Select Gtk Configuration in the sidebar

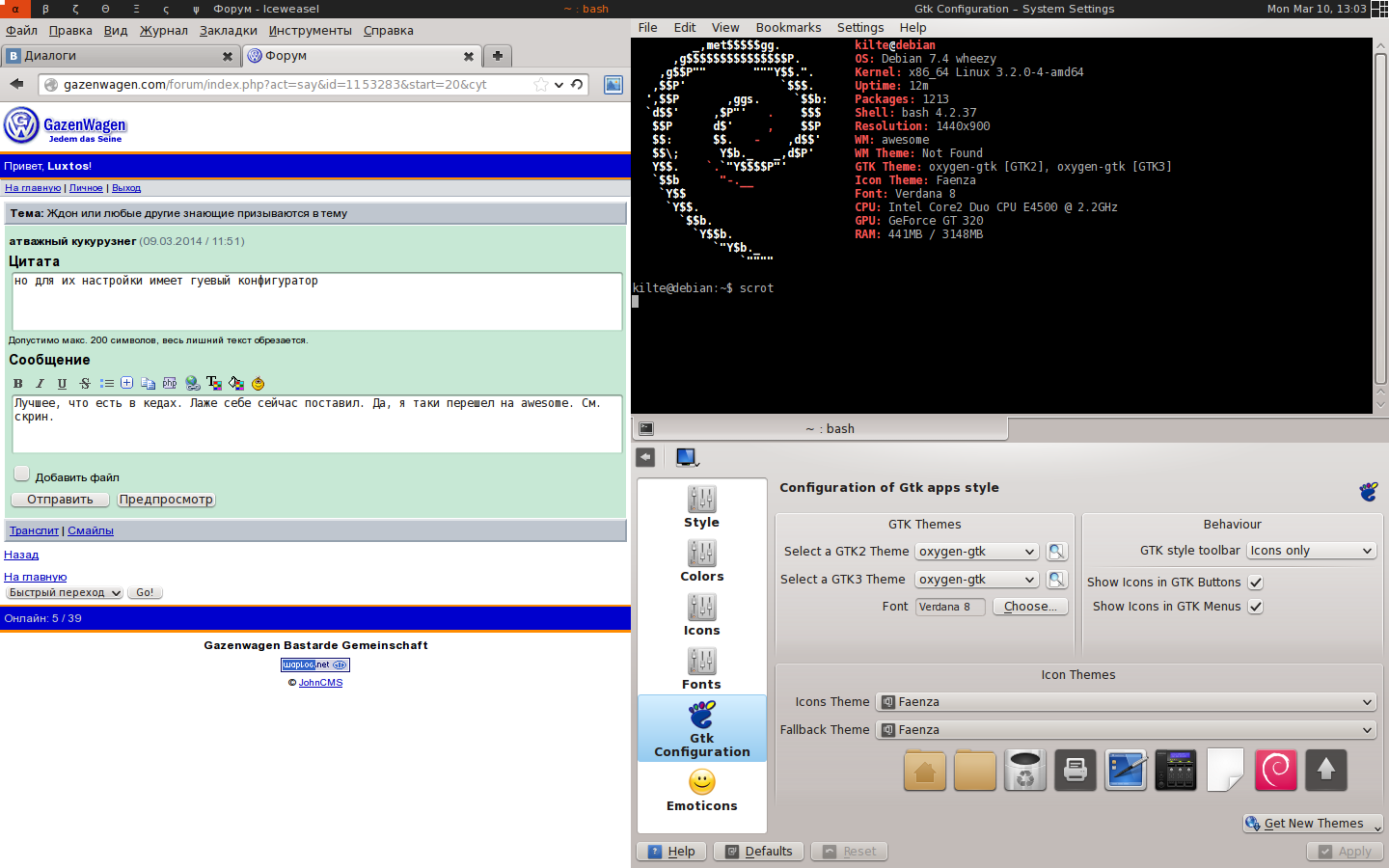701,728
